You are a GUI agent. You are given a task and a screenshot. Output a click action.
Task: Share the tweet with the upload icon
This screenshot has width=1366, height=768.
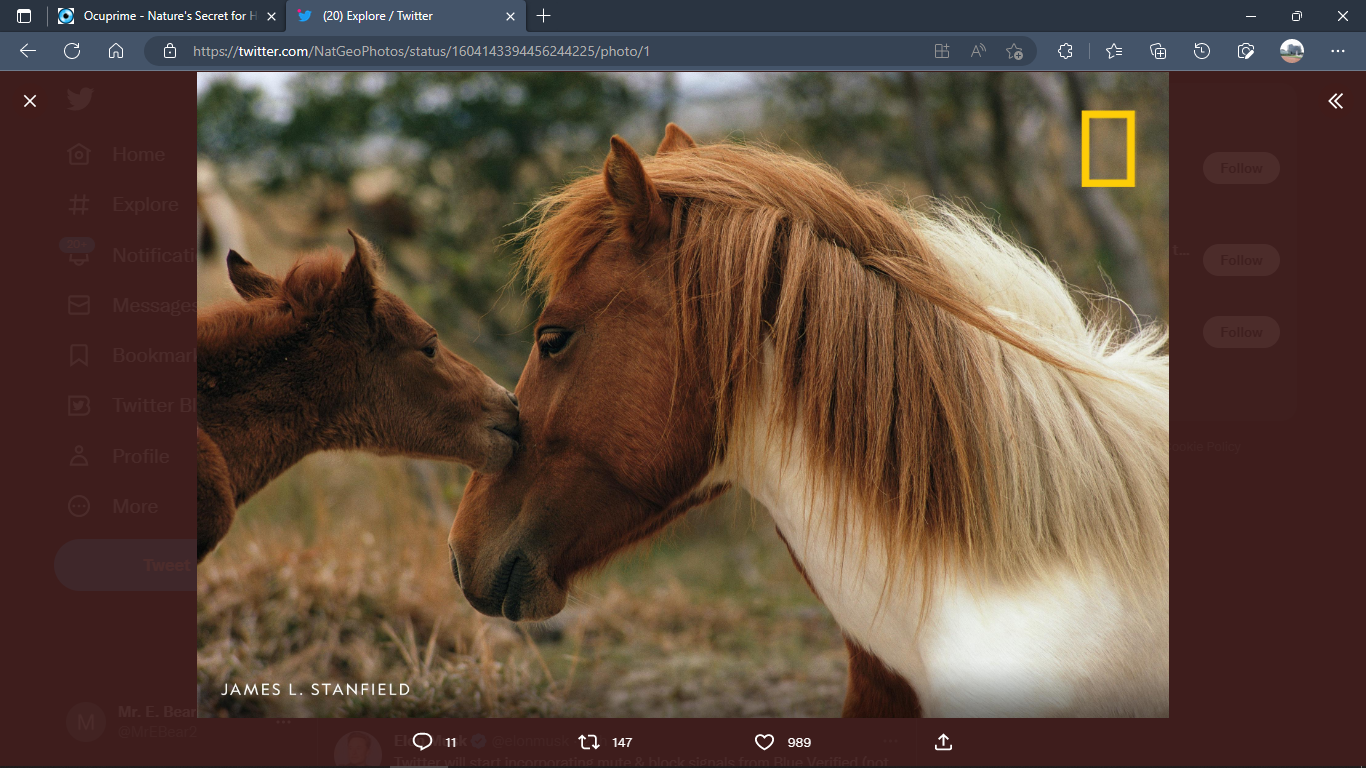[x=943, y=742]
